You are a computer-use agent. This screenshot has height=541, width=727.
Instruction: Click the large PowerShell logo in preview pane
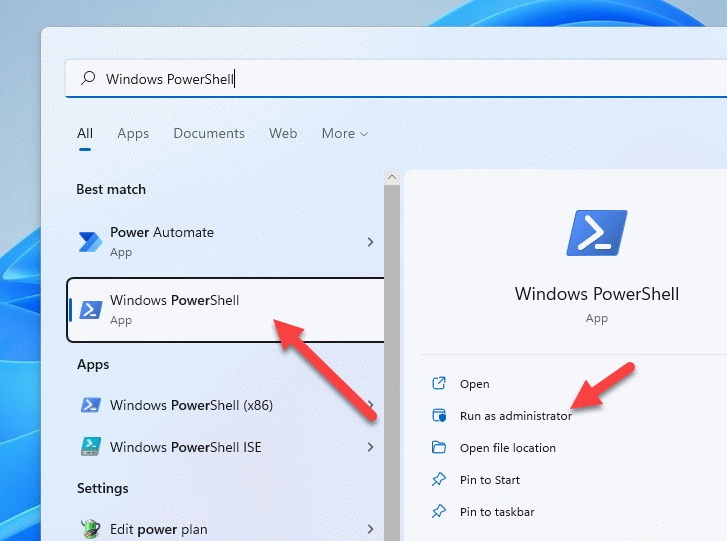(x=597, y=233)
